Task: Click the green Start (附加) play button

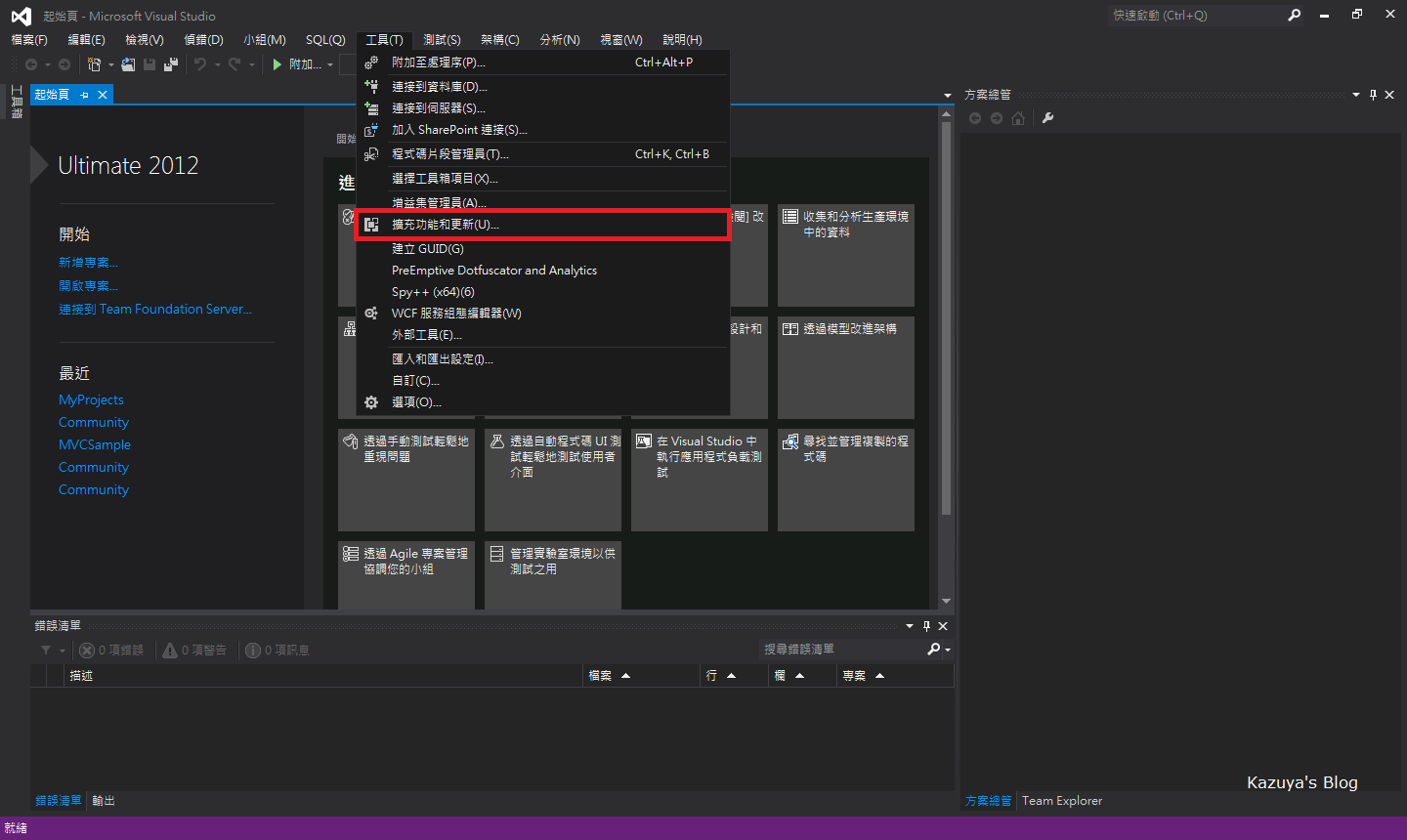Action: pyautogui.click(x=277, y=64)
